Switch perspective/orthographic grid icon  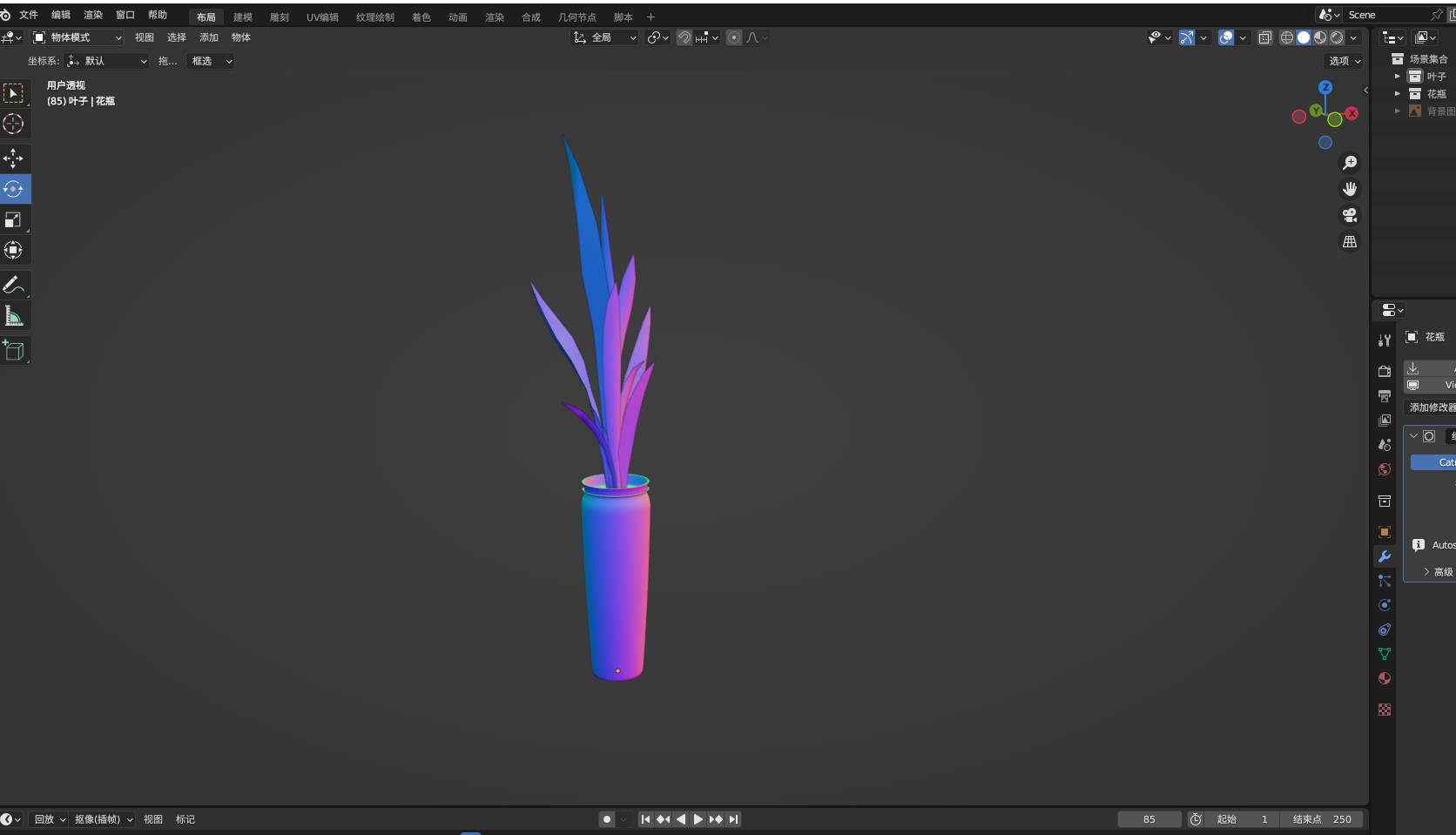coord(1350,242)
